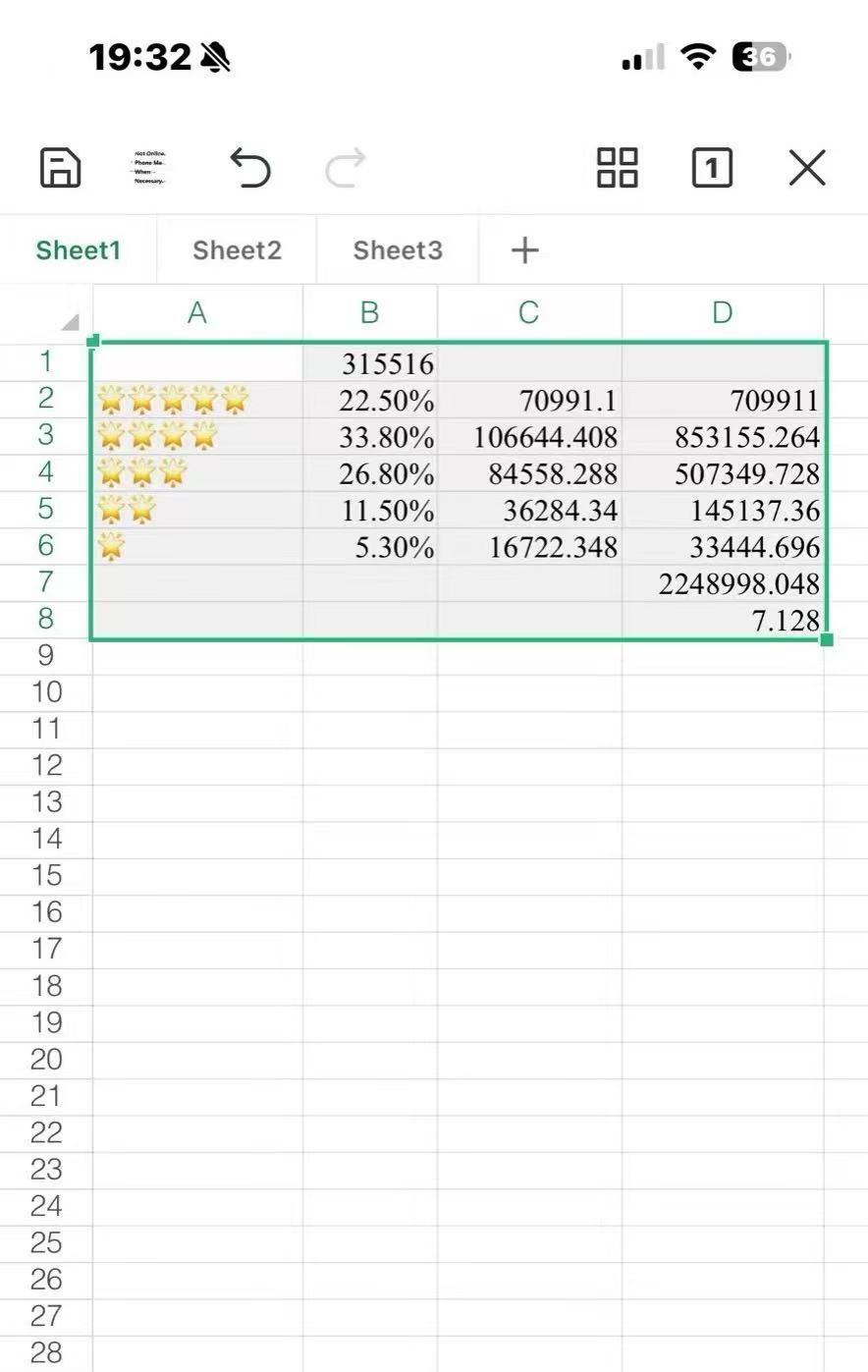Switch to Sheet2 tab

click(237, 250)
